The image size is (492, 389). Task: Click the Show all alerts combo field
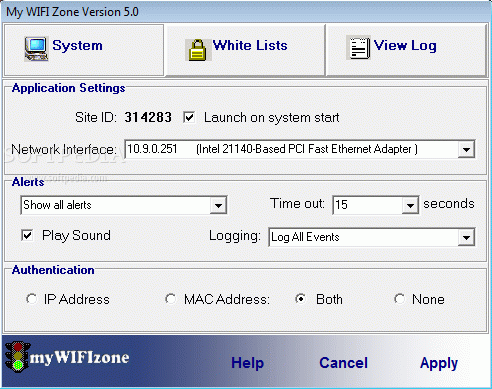[x=124, y=205]
